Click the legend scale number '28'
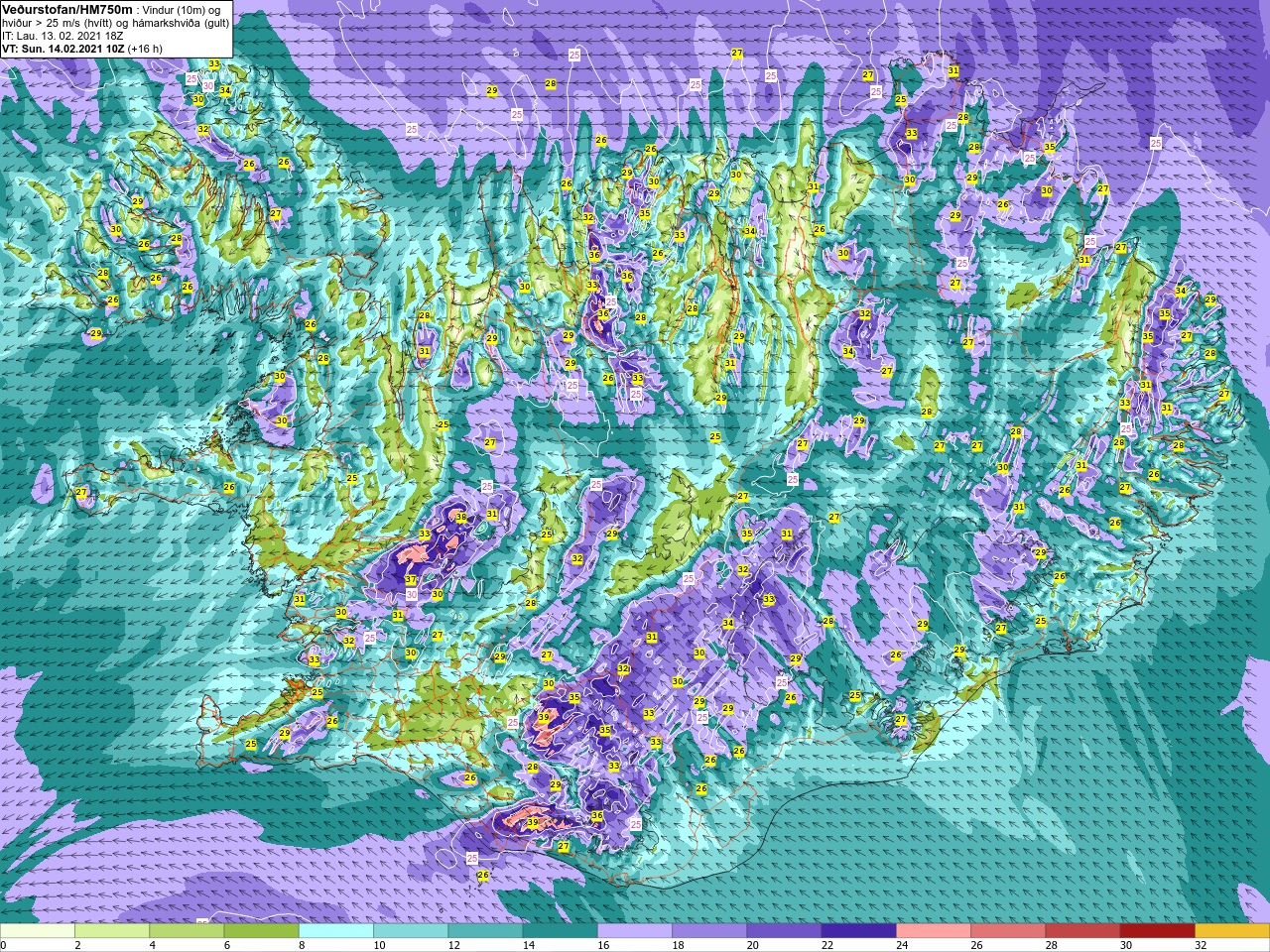The image size is (1270, 952). pos(1052,945)
